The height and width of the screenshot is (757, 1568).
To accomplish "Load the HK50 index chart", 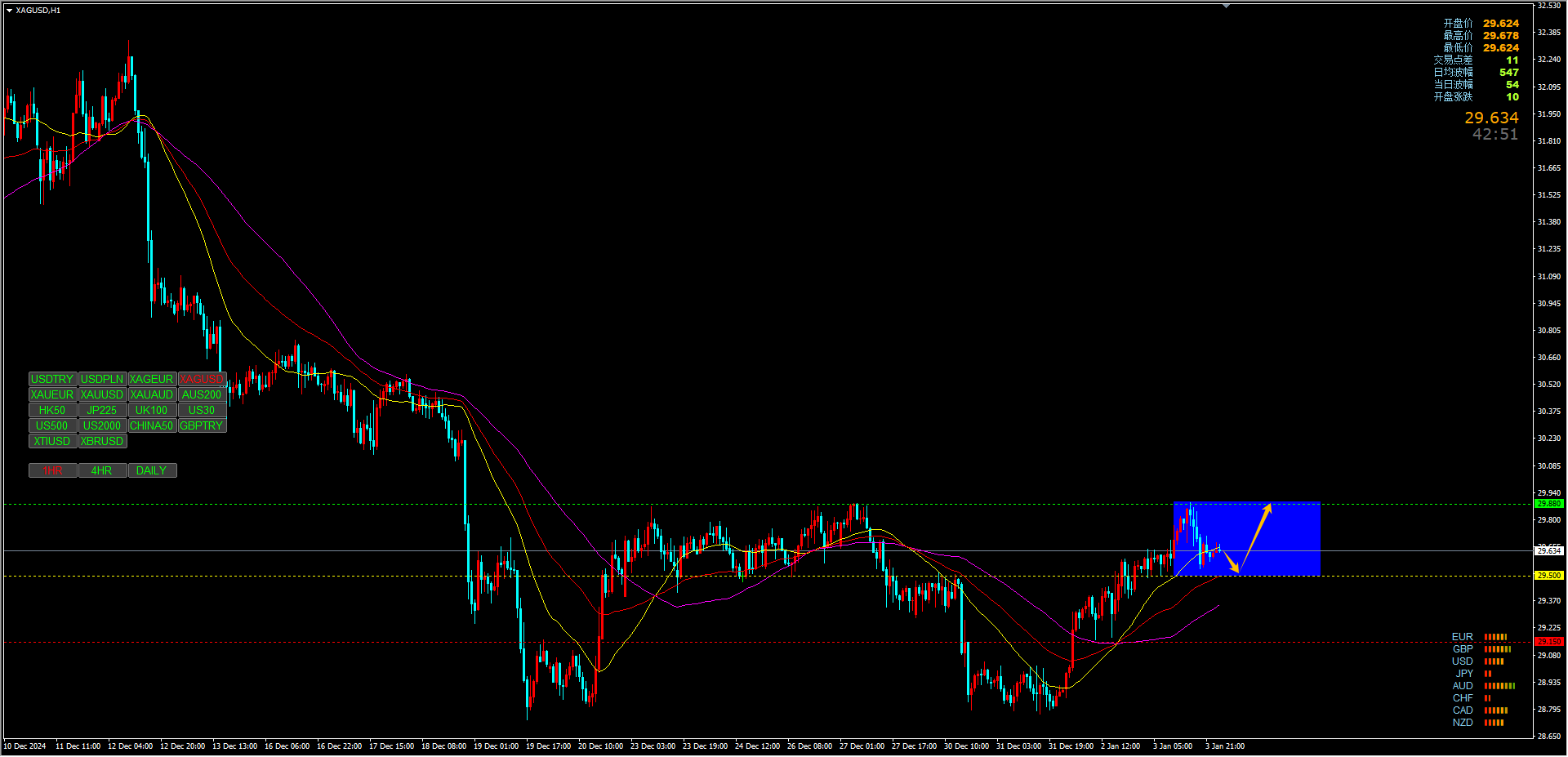I will point(52,410).
